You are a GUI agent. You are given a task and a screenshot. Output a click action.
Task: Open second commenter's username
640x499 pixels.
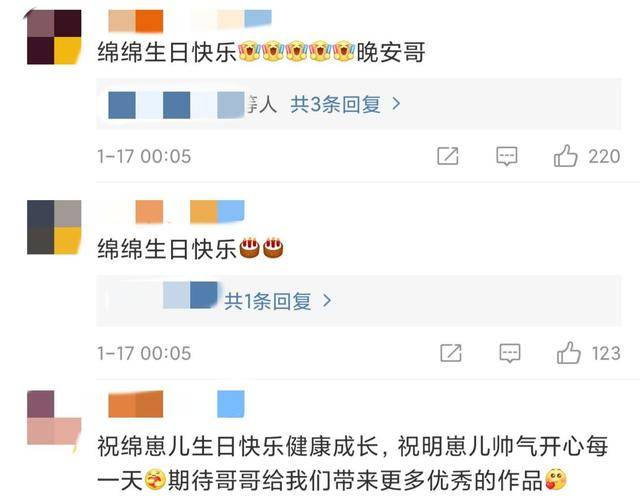pyautogui.click(x=176, y=211)
